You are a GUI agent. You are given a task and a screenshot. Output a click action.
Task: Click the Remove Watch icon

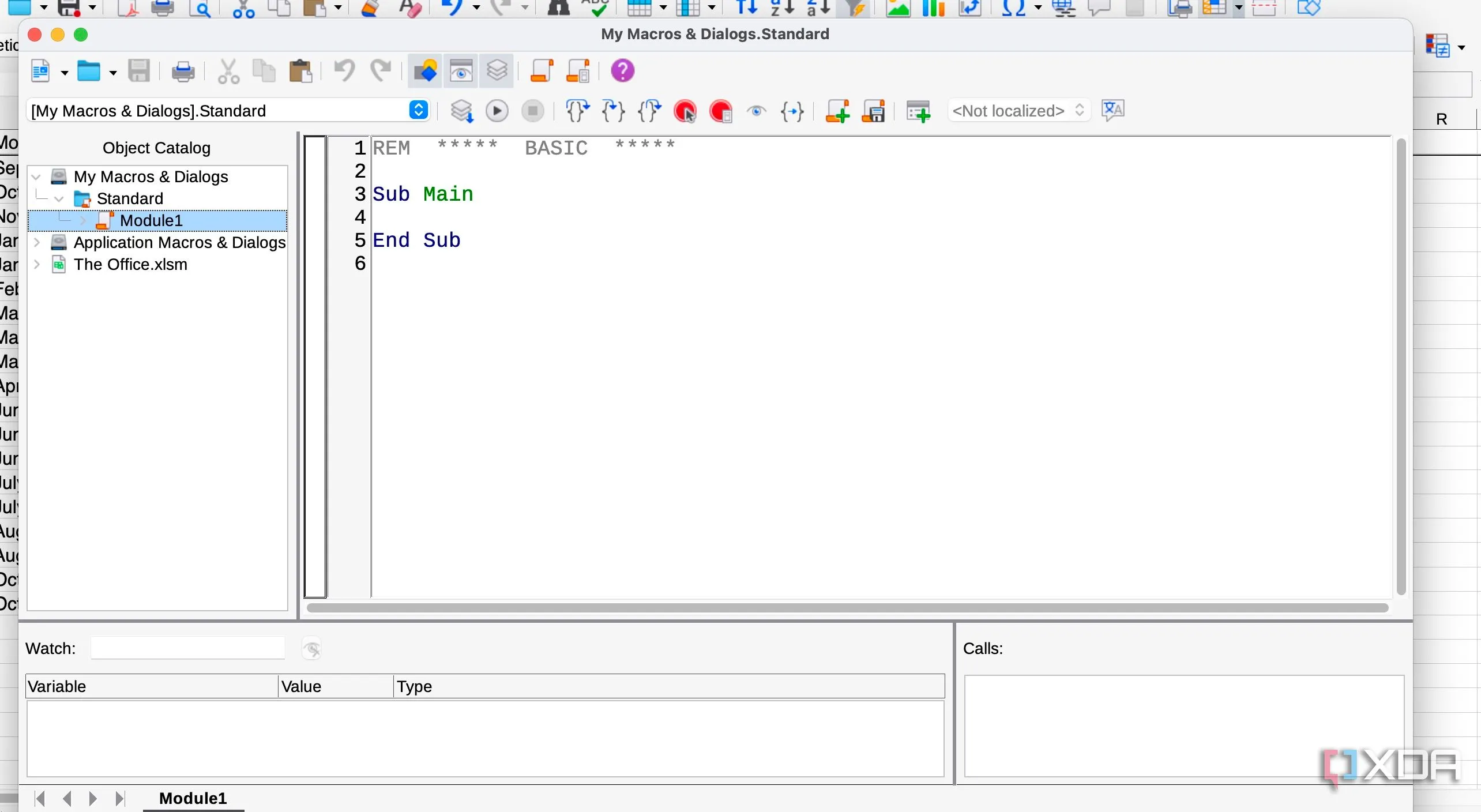(311, 649)
